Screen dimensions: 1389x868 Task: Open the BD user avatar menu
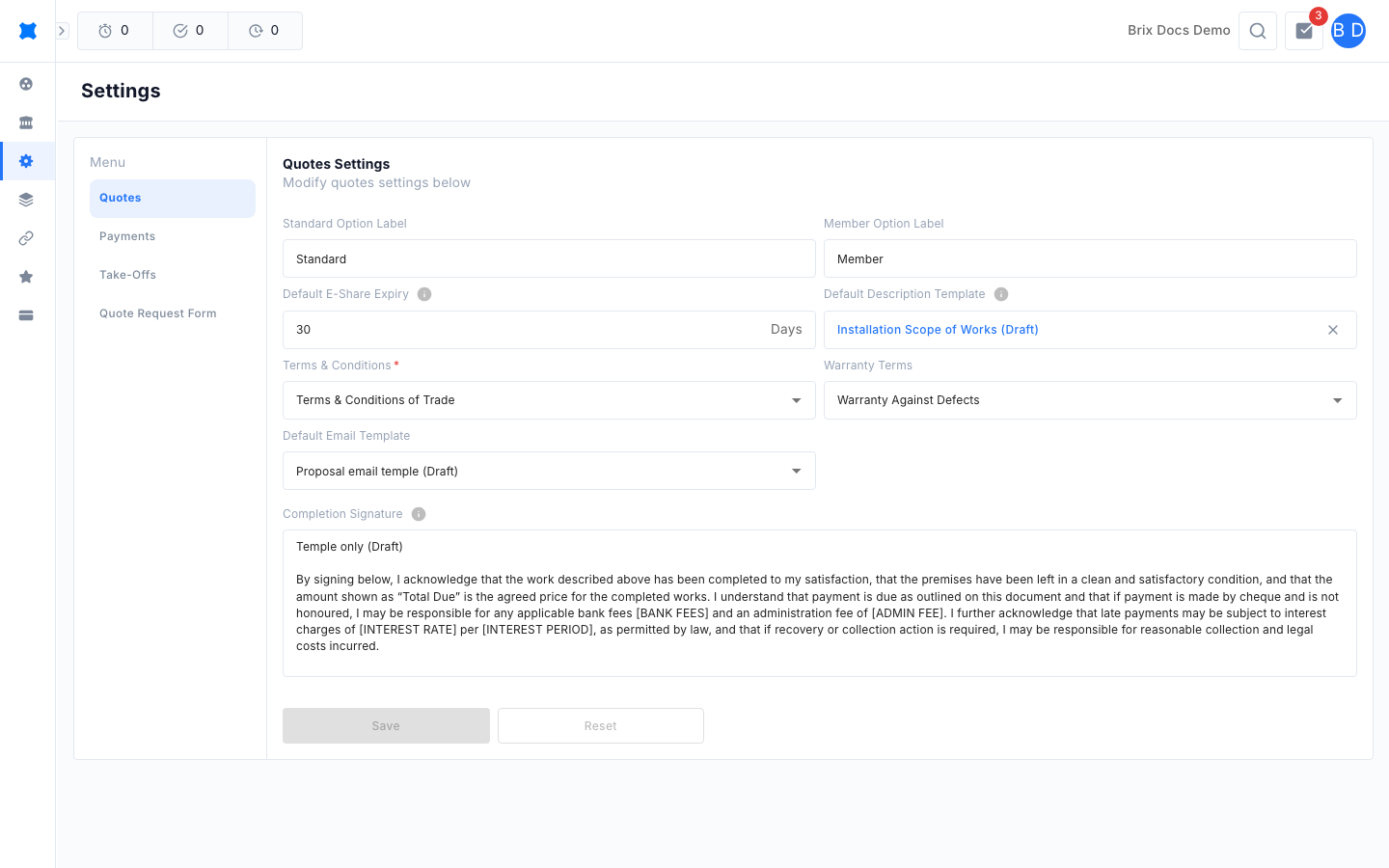click(1348, 31)
